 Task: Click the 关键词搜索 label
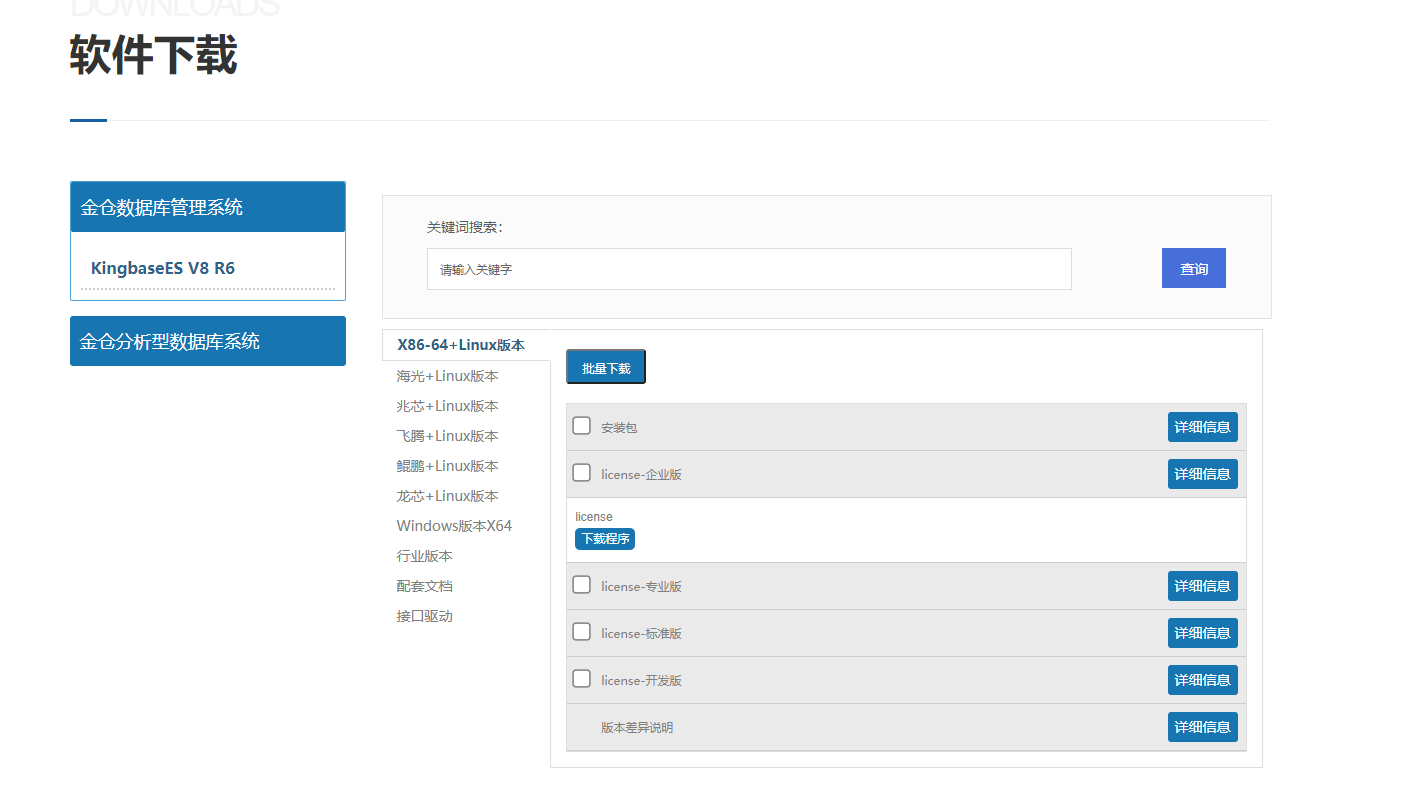click(465, 227)
